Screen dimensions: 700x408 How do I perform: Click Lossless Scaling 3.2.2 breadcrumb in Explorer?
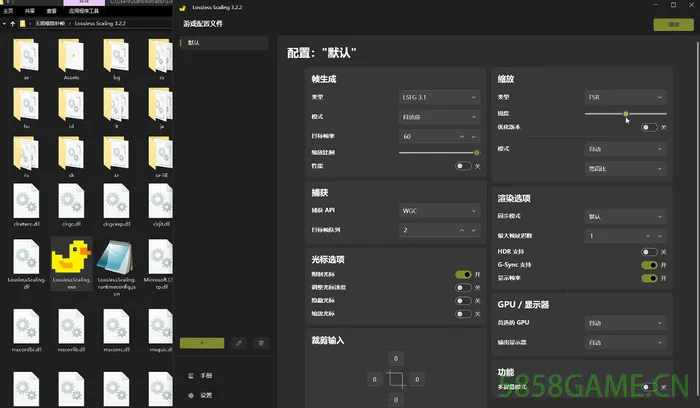[100, 23]
